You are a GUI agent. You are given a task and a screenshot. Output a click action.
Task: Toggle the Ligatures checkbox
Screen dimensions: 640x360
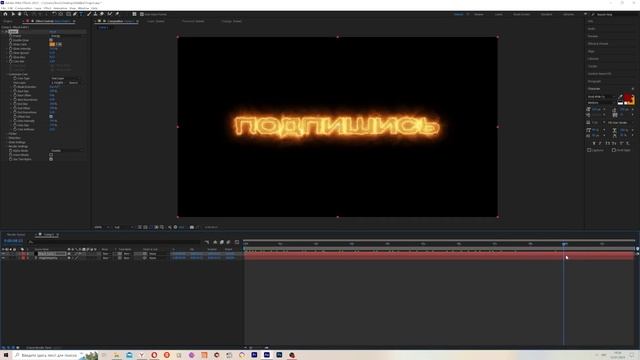point(589,150)
